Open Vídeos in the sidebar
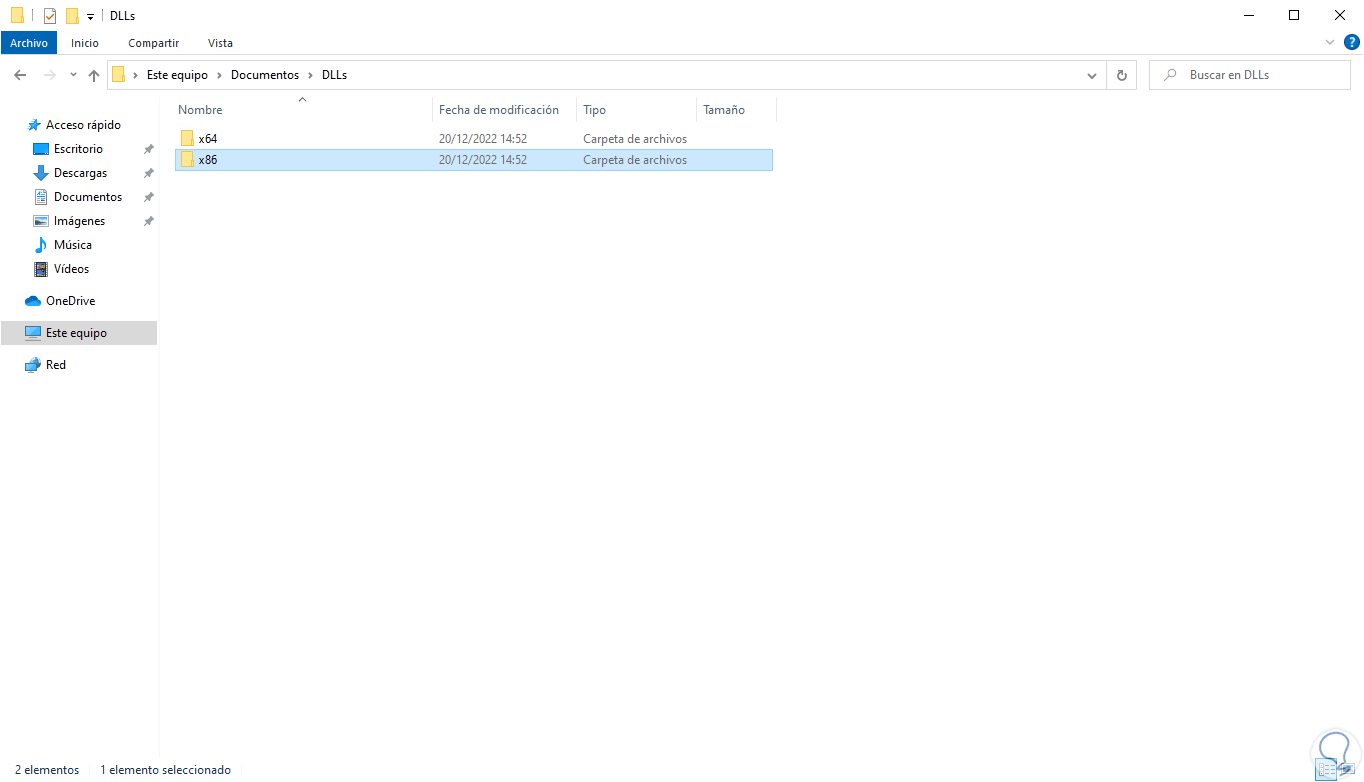The height and width of the screenshot is (782, 1364). [71, 269]
